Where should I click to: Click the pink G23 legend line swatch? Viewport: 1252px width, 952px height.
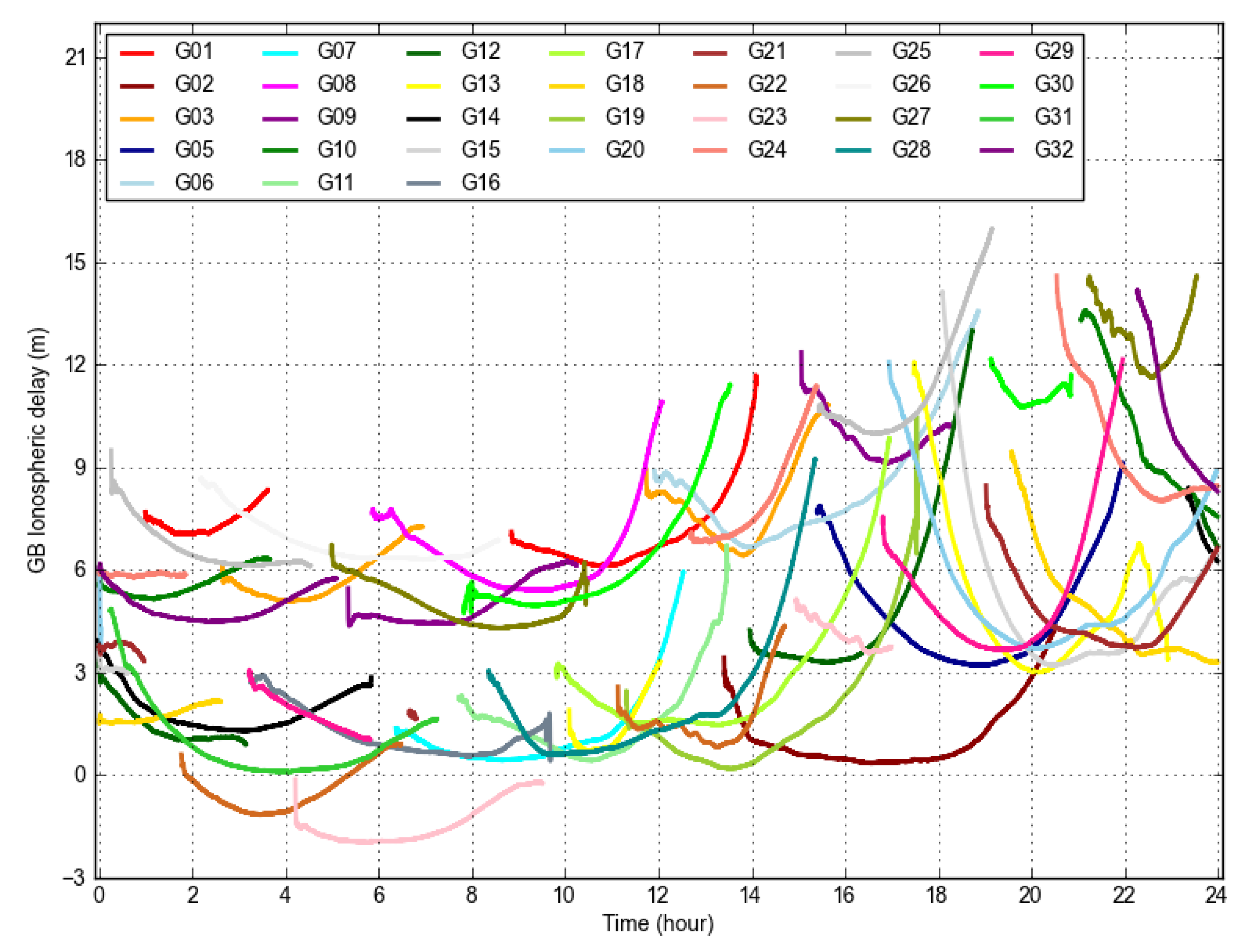710,119
